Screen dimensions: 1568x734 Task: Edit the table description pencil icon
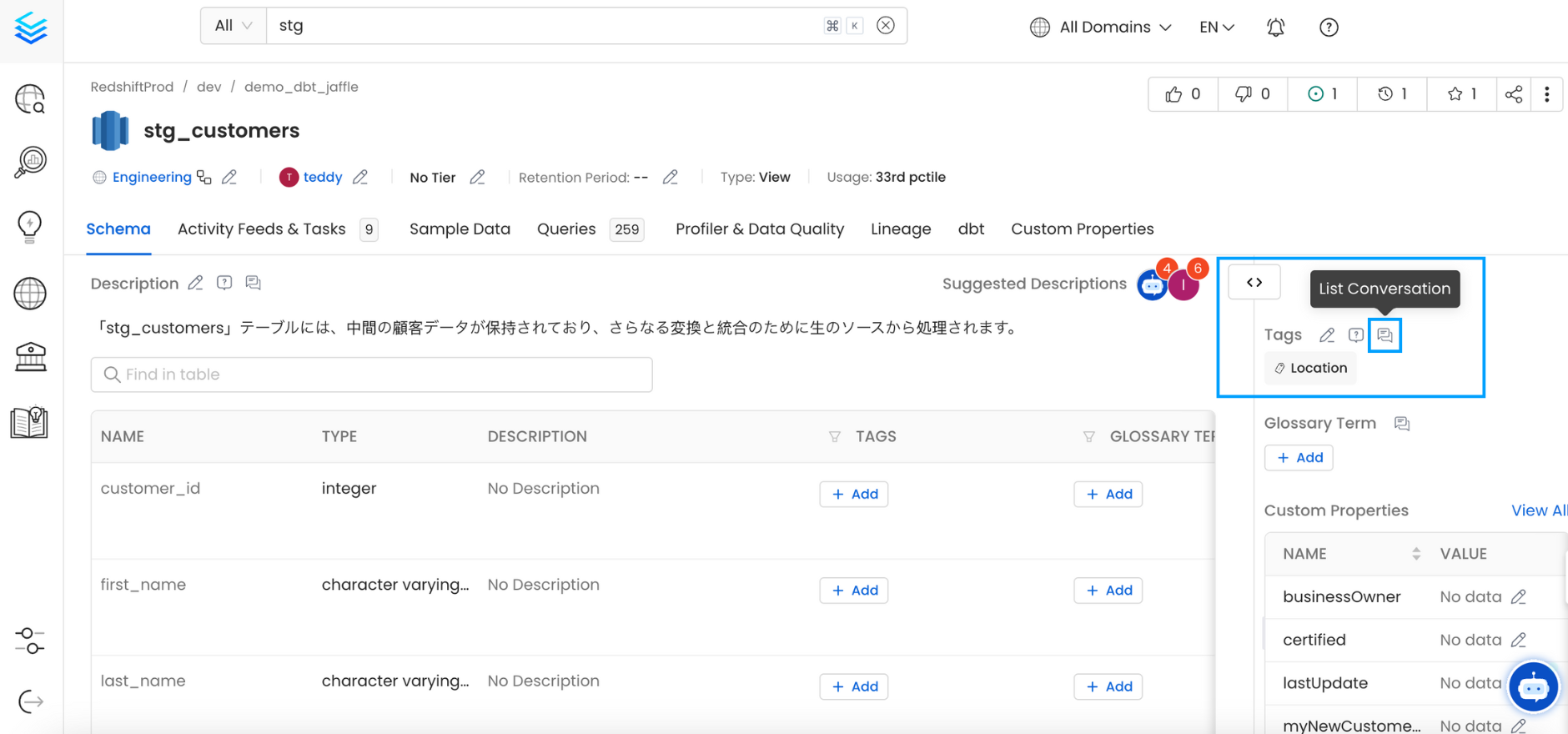tap(195, 284)
